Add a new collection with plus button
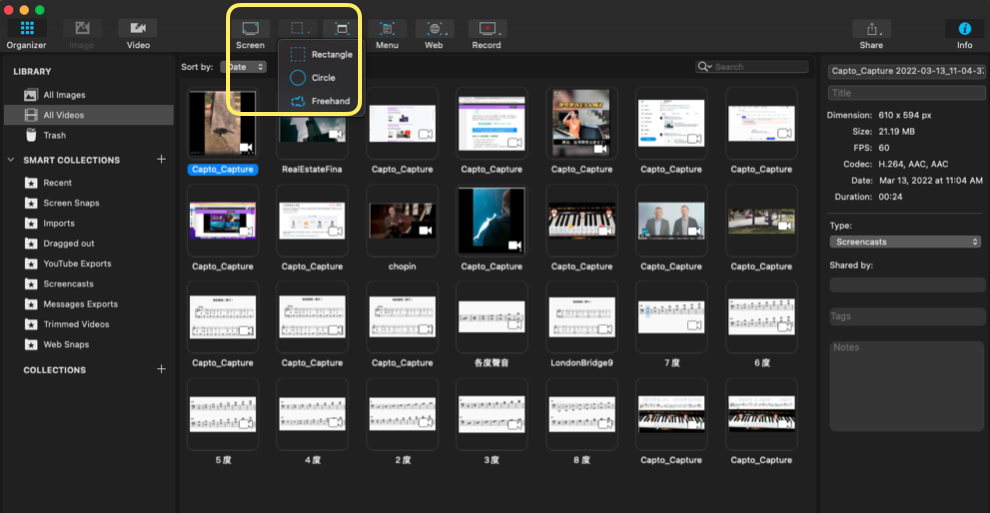The width and height of the screenshot is (990, 513). coord(161,370)
